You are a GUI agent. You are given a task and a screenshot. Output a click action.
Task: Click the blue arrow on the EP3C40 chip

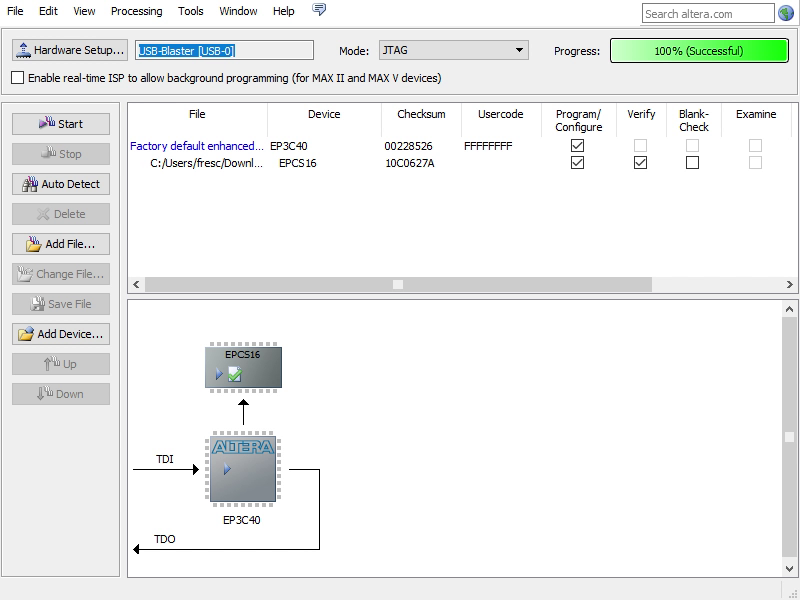pos(227,468)
